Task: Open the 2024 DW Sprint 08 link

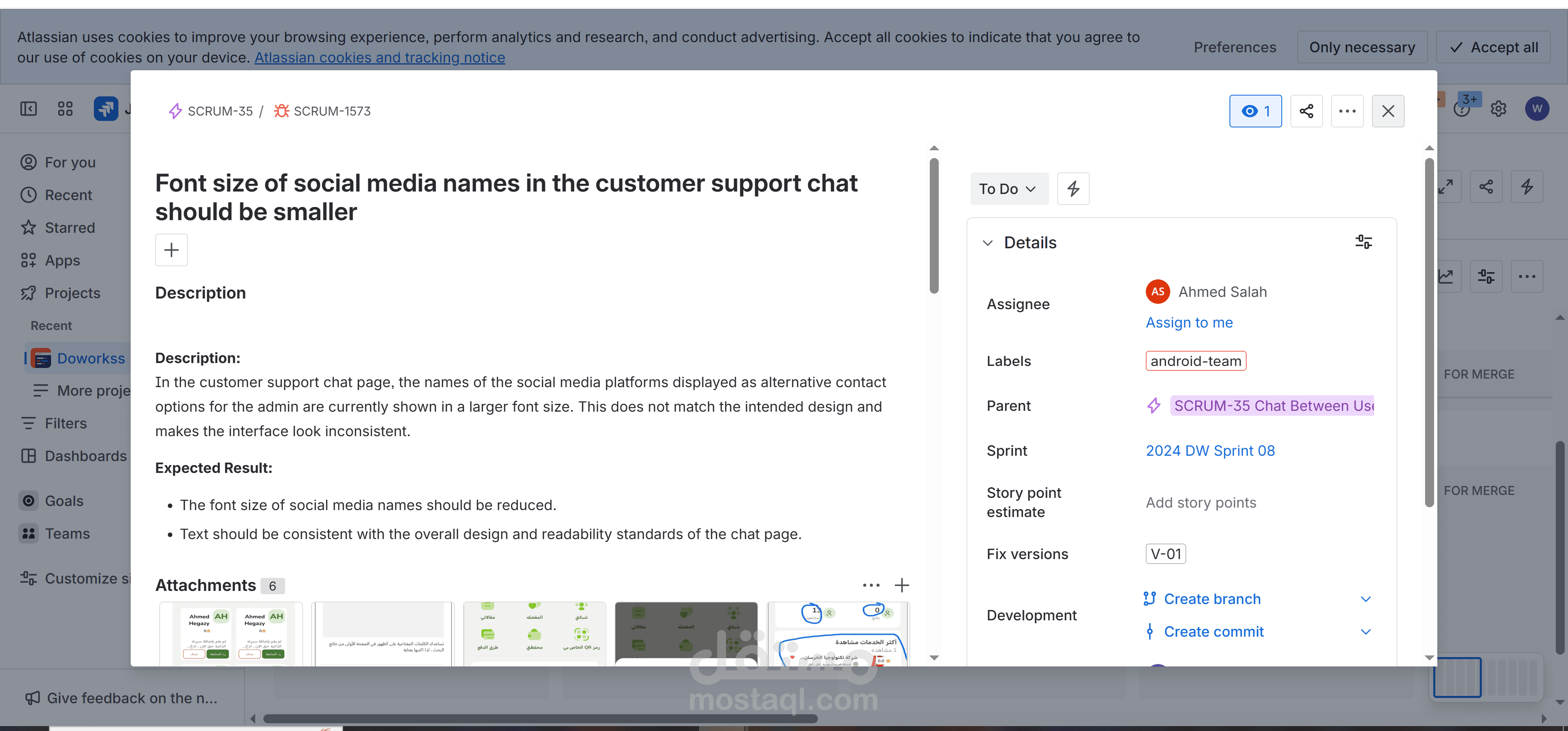Action: [x=1209, y=450]
